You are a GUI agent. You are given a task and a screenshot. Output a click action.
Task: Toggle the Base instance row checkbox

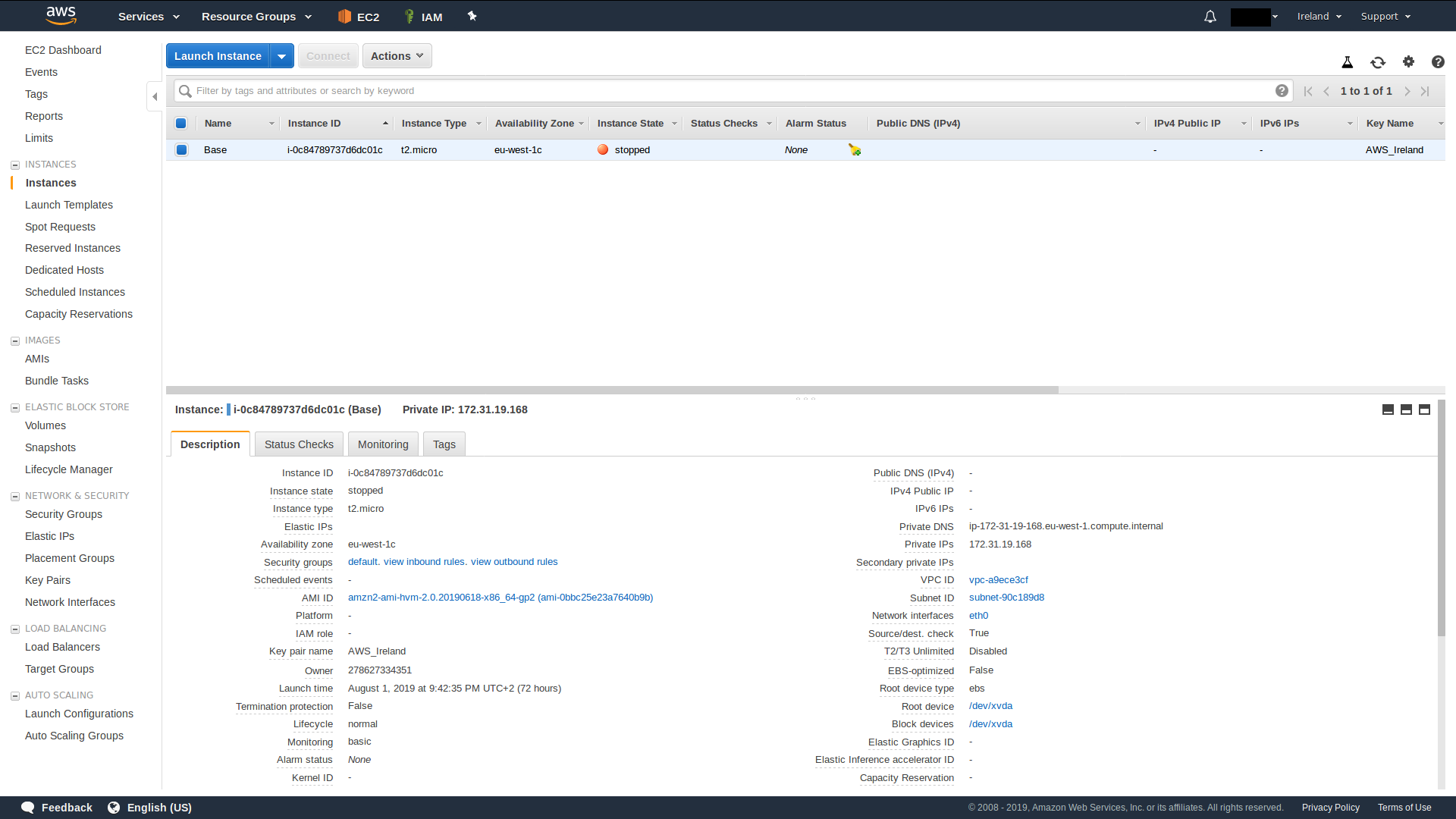point(181,149)
